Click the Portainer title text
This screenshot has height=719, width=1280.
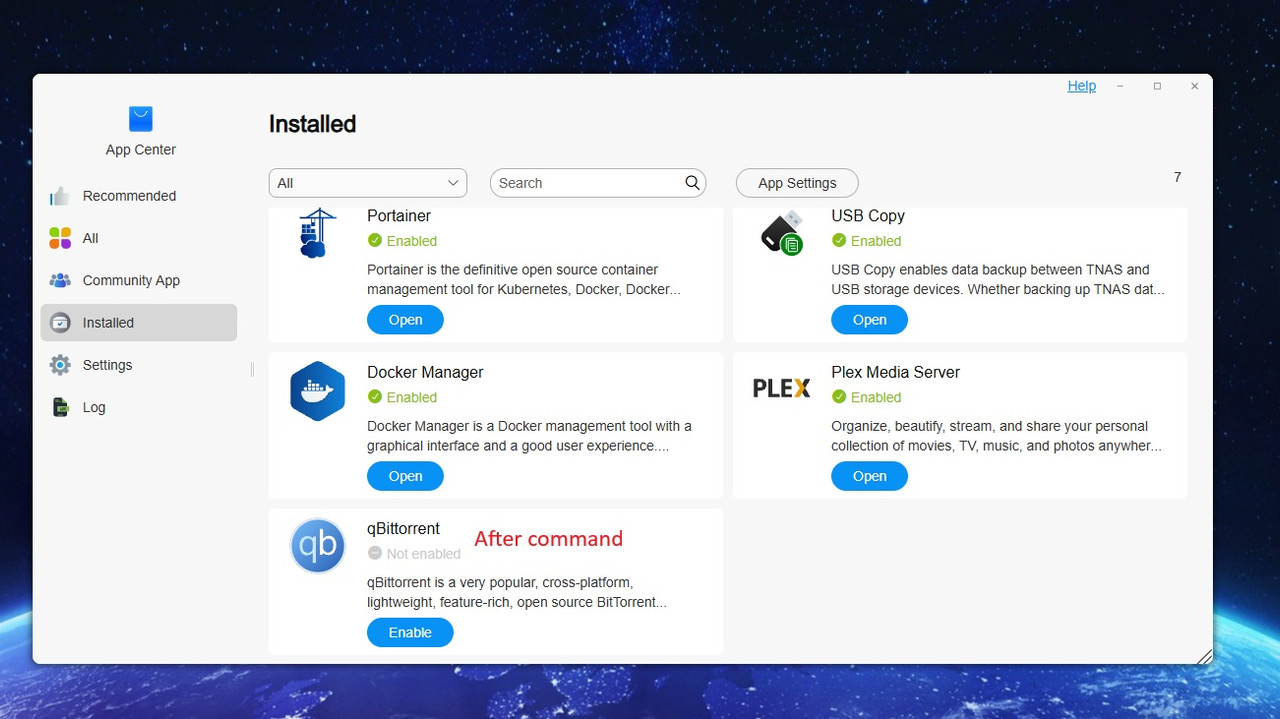click(x=399, y=216)
